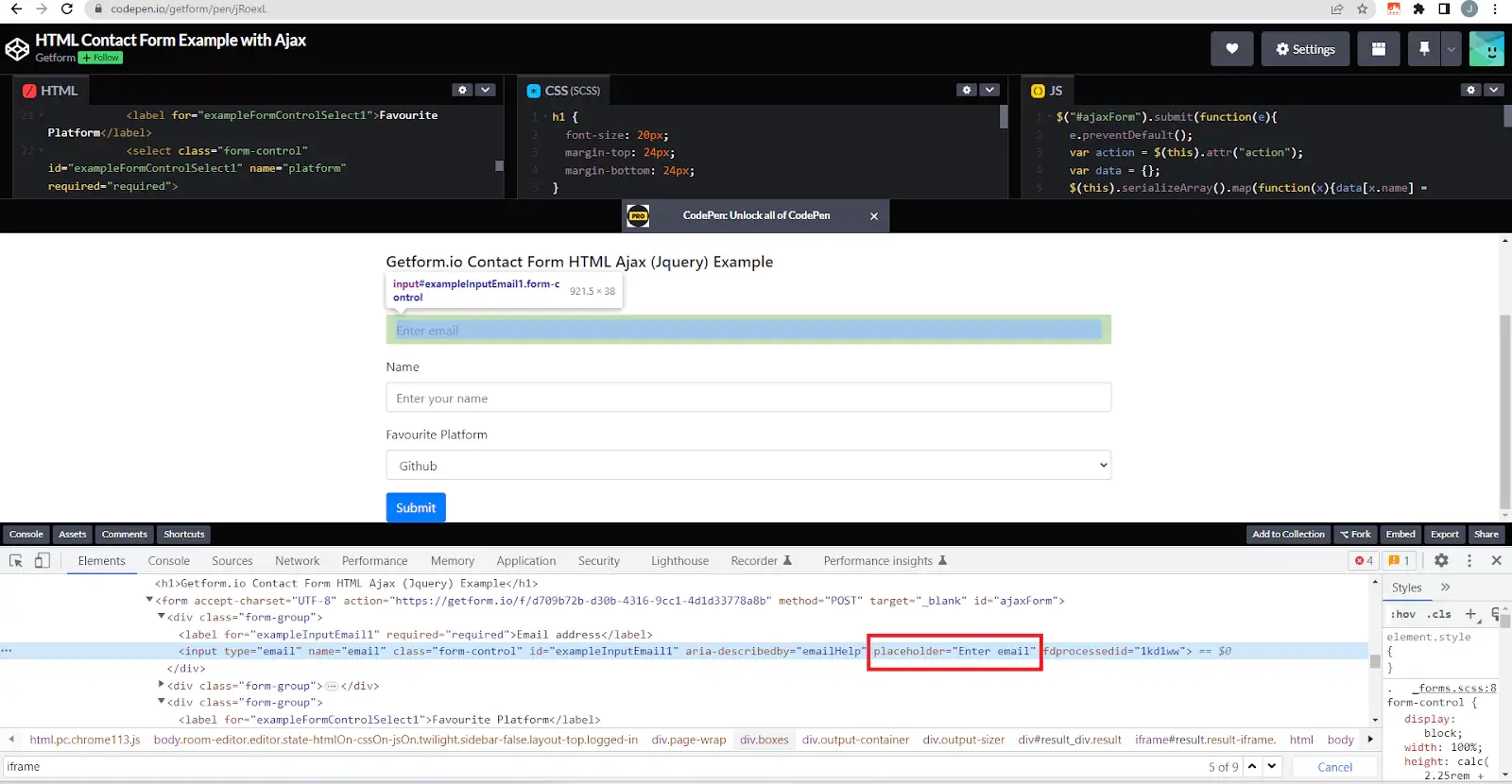Screen dimensions: 1512x784
Task: Show keyboard Shortcuts
Action: click(x=184, y=535)
